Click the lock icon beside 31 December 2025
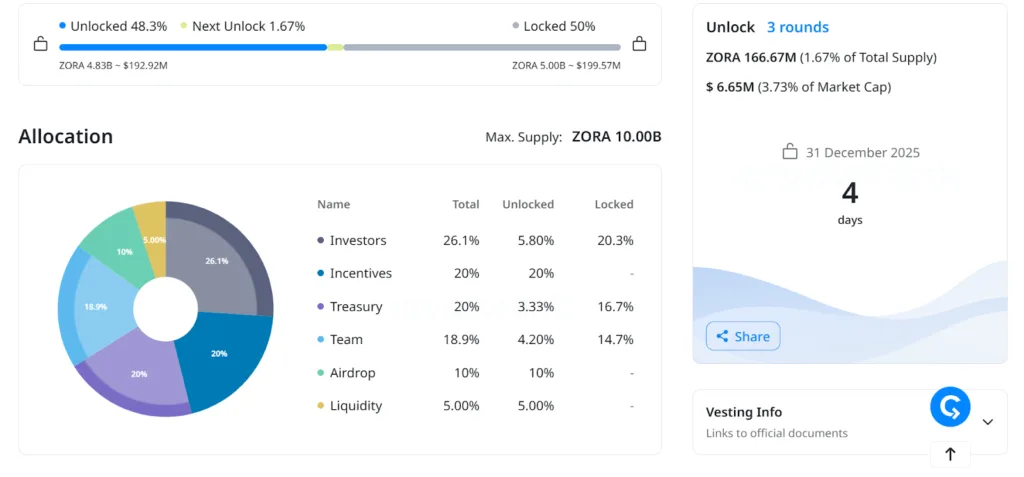 790,152
